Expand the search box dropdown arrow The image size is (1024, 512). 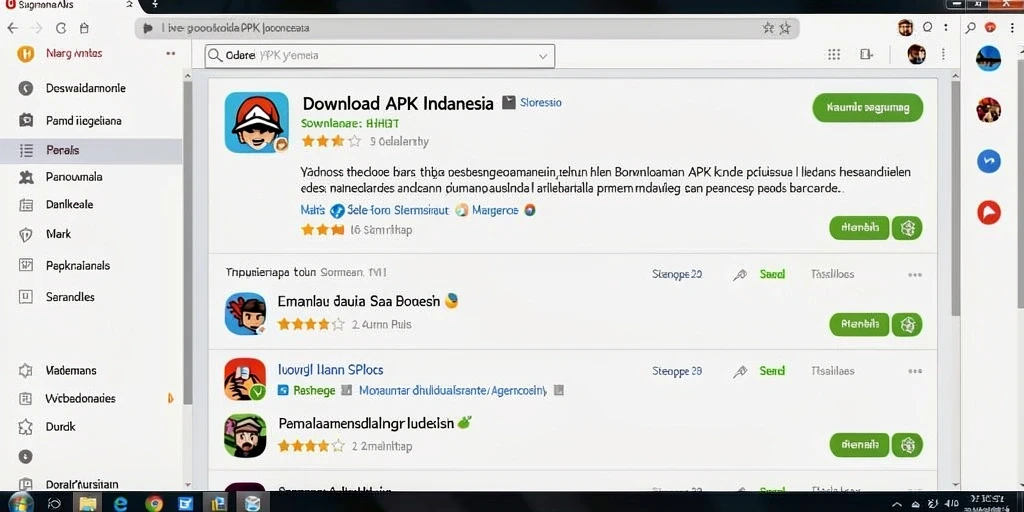pyautogui.click(x=543, y=56)
